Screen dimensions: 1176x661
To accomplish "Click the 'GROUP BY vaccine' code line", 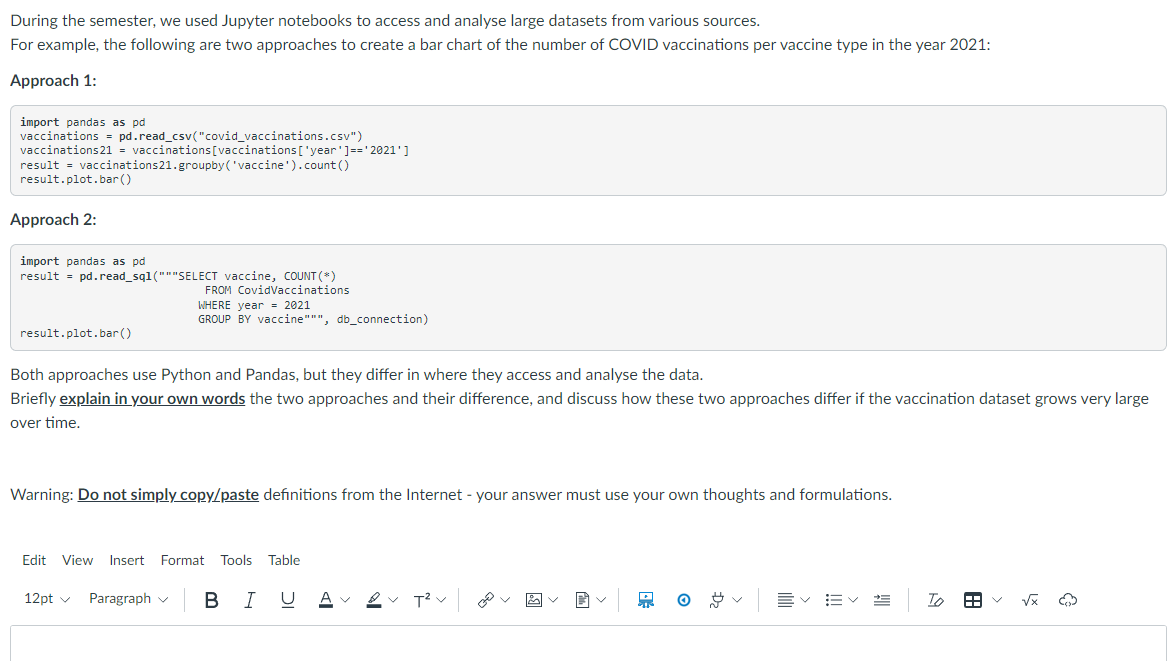I will (x=313, y=319).
